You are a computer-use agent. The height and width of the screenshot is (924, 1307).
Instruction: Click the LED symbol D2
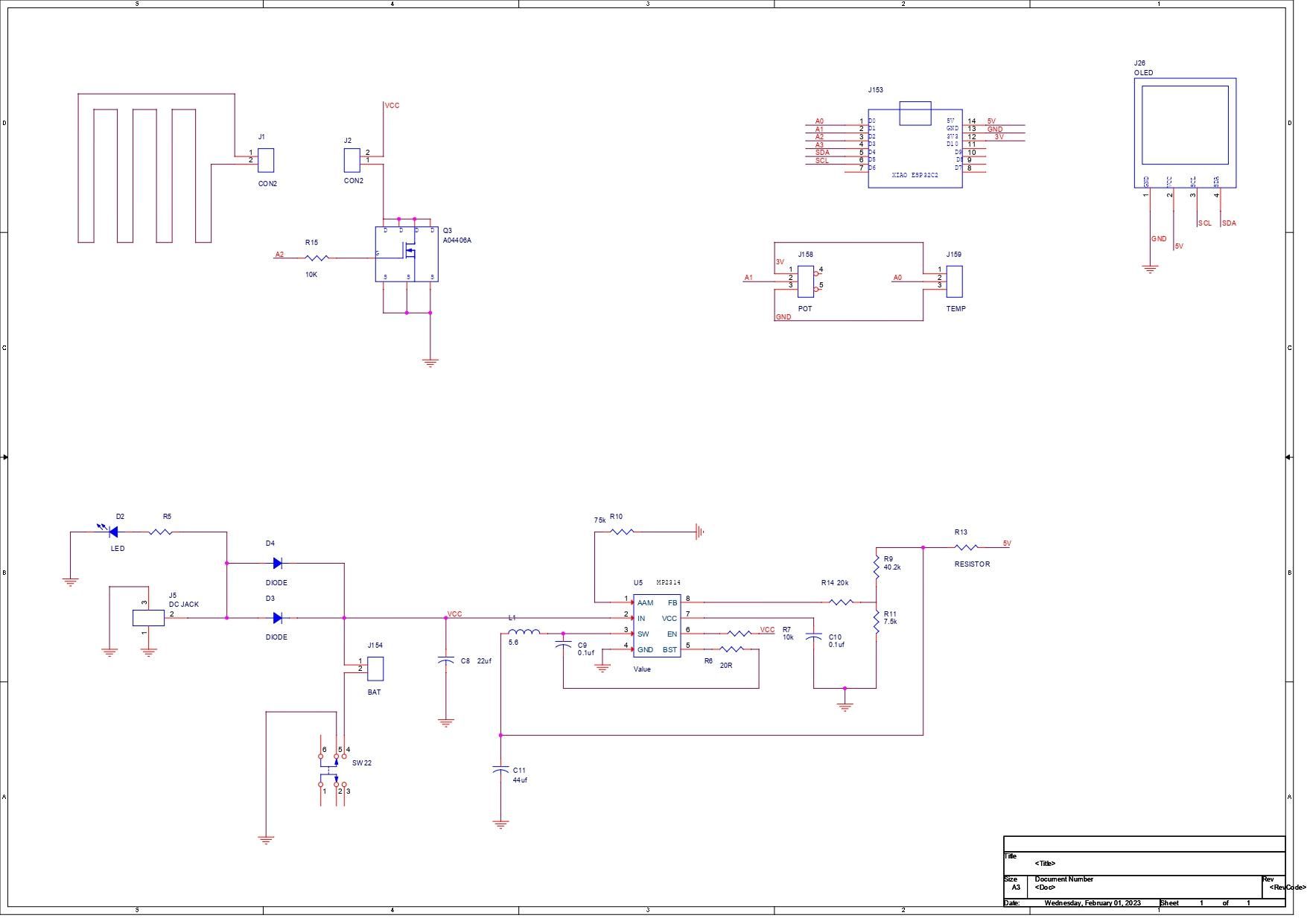pyautogui.click(x=112, y=531)
